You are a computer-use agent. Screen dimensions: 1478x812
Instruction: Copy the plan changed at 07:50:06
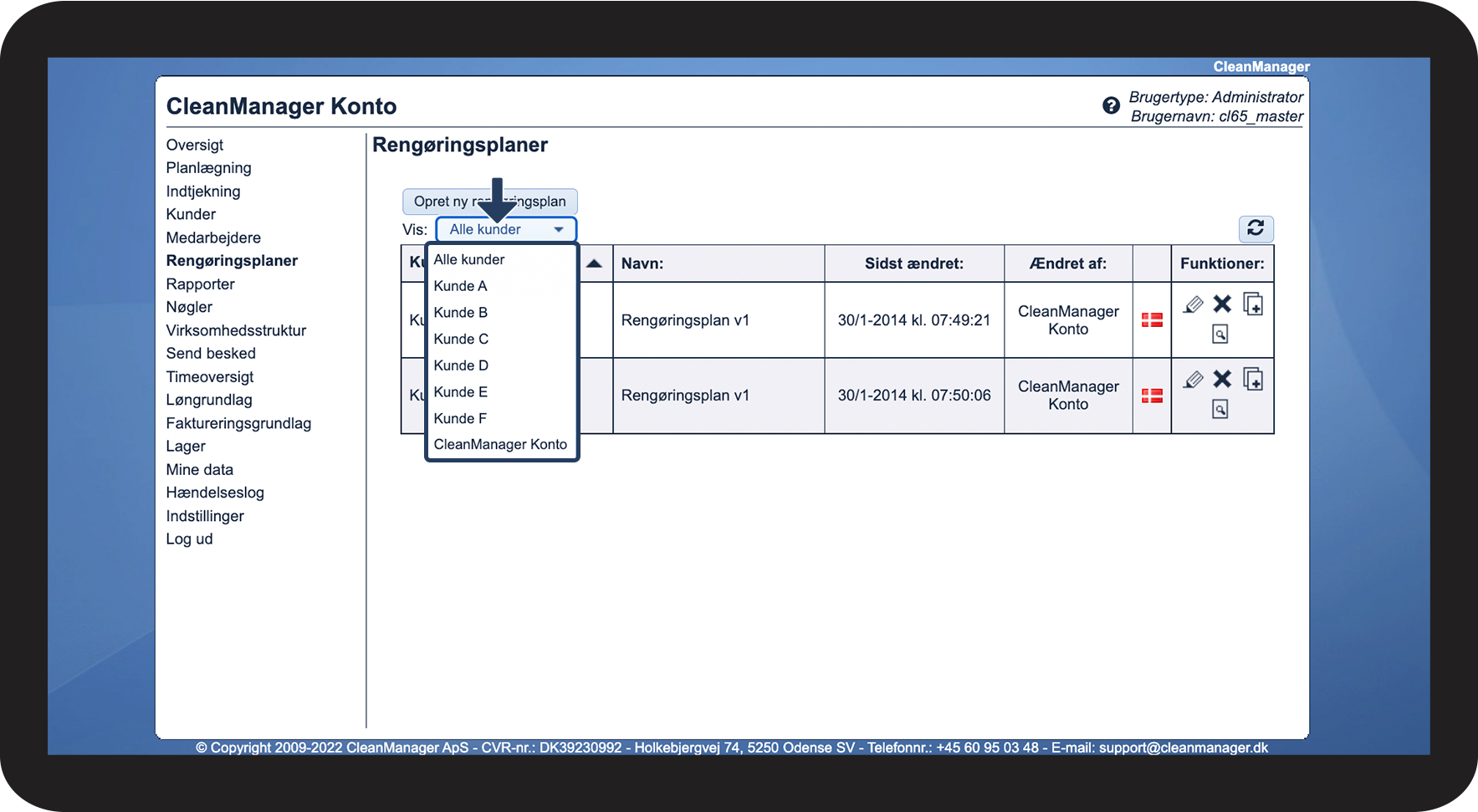point(1252,379)
